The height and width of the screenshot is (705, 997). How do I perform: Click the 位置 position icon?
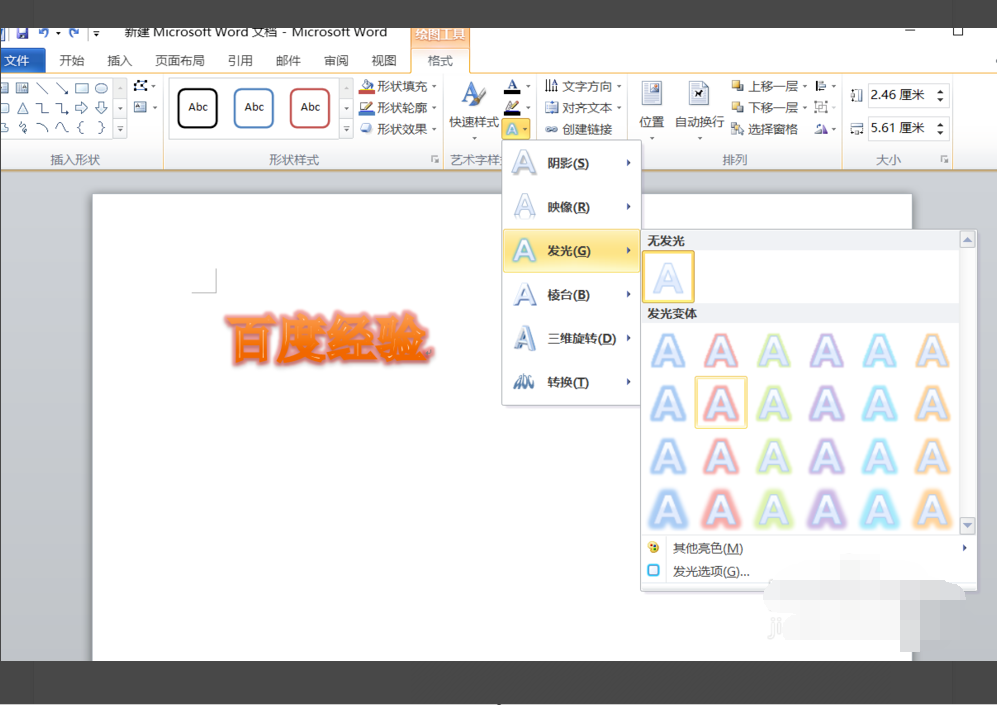pyautogui.click(x=651, y=96)
